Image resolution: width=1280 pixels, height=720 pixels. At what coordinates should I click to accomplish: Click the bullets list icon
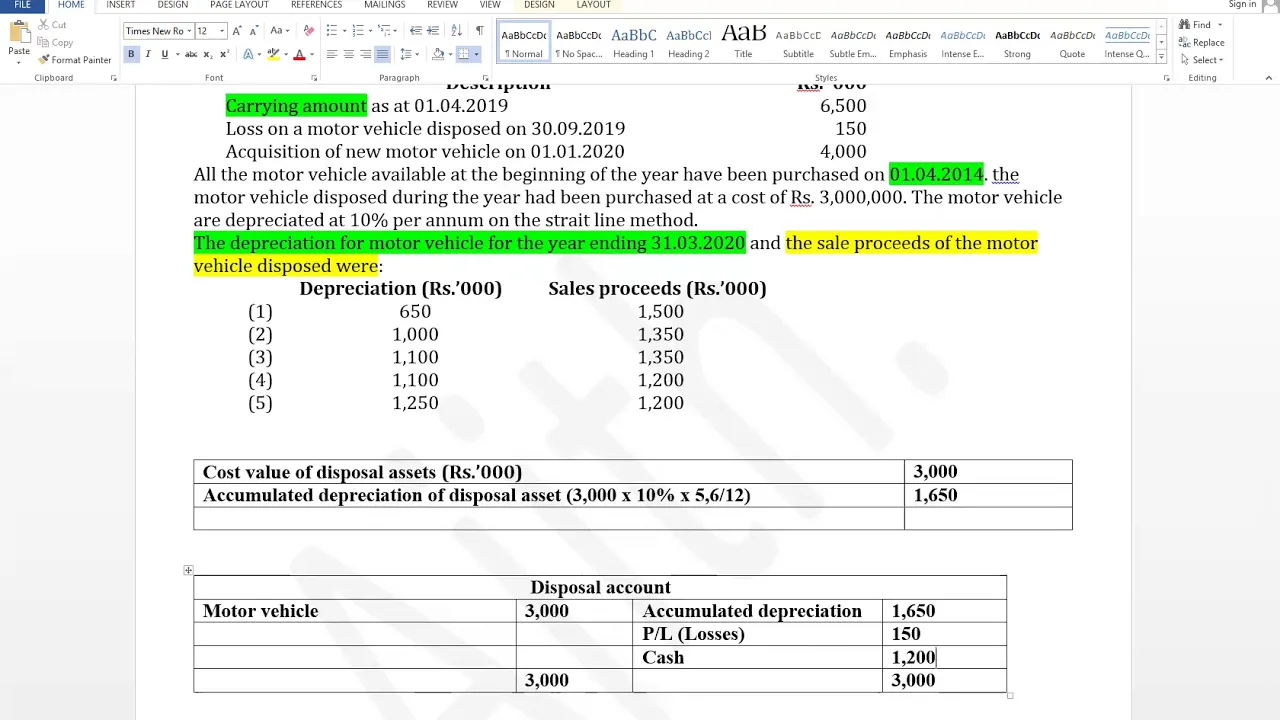(331, 31)
